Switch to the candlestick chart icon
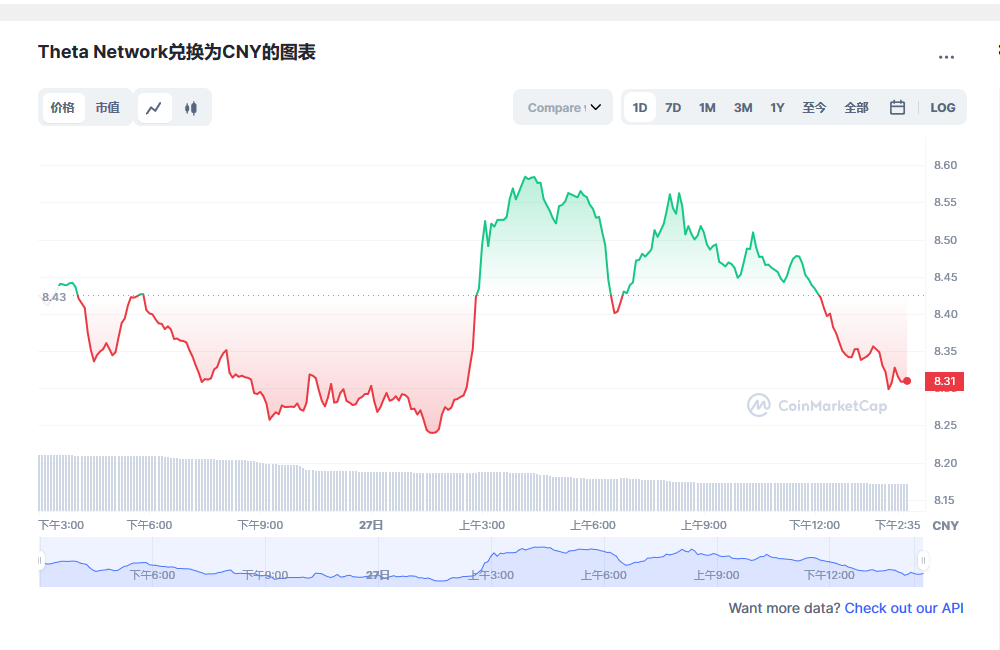The image size is (1000, 650). [191, 108]
